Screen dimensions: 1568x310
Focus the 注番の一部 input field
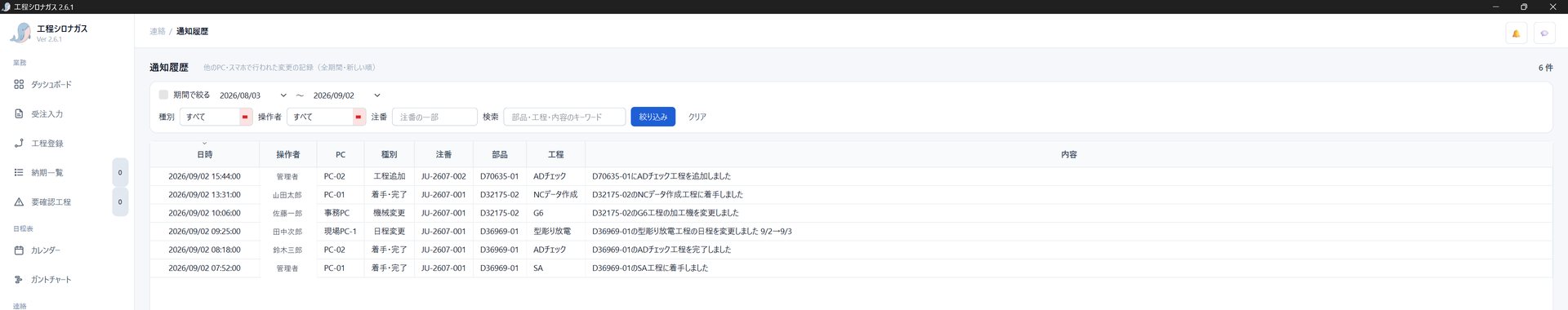point(434,117)
